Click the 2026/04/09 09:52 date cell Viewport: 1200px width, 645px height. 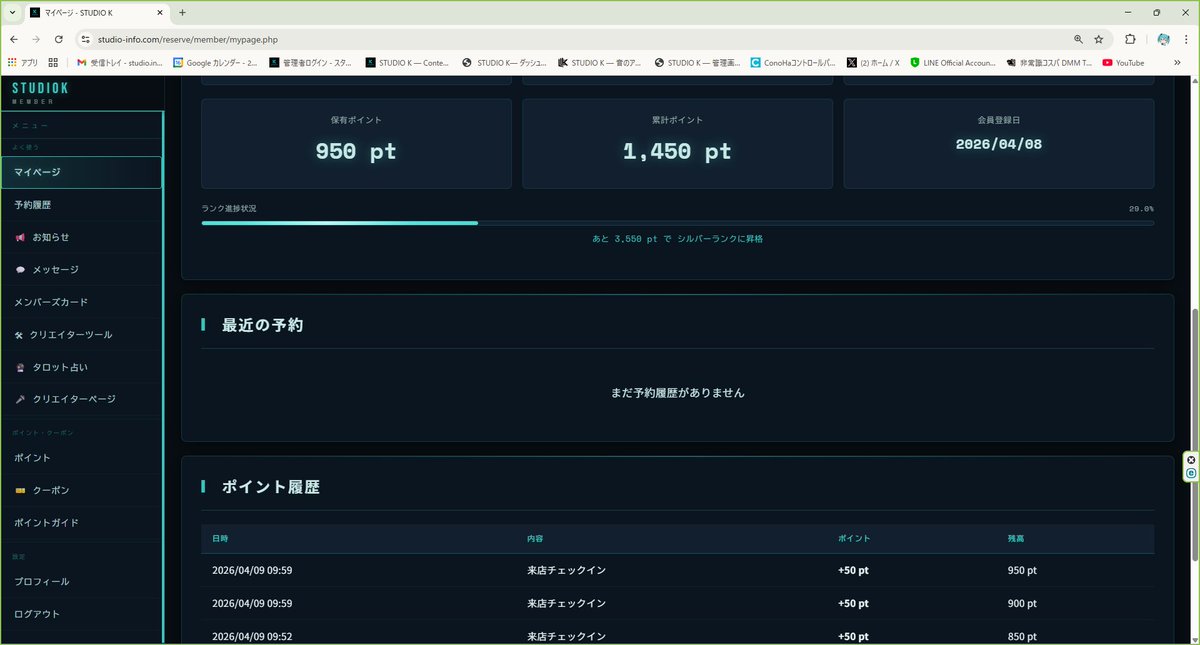tap(252, 636)
